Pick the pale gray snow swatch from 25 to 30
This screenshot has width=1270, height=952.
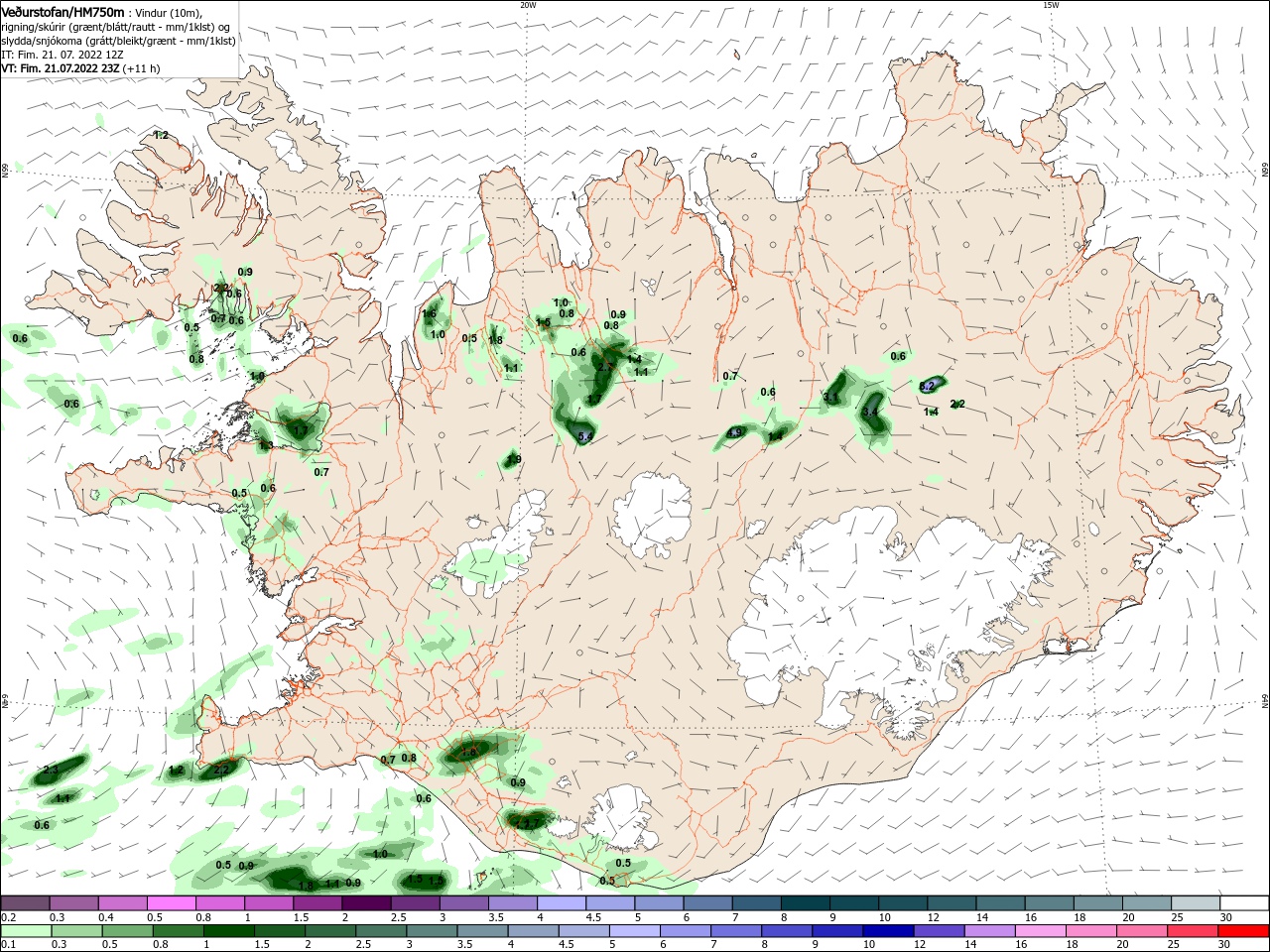[x=1196, y=903]
